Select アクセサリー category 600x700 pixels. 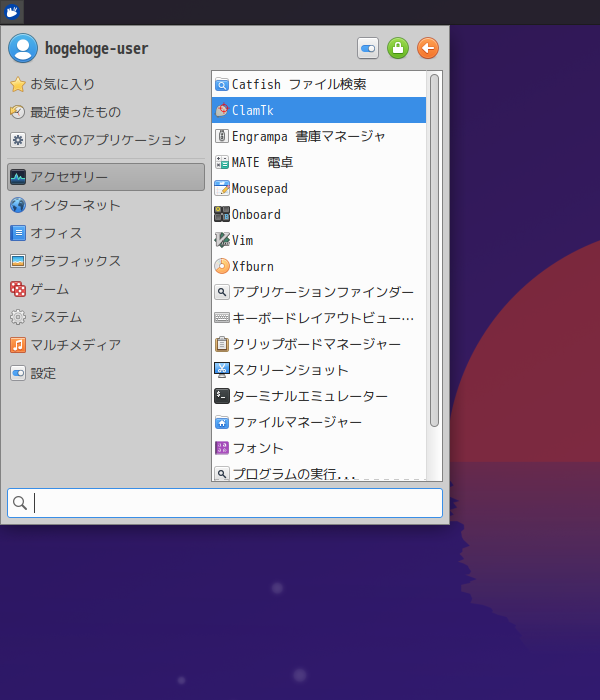point(106,177)
